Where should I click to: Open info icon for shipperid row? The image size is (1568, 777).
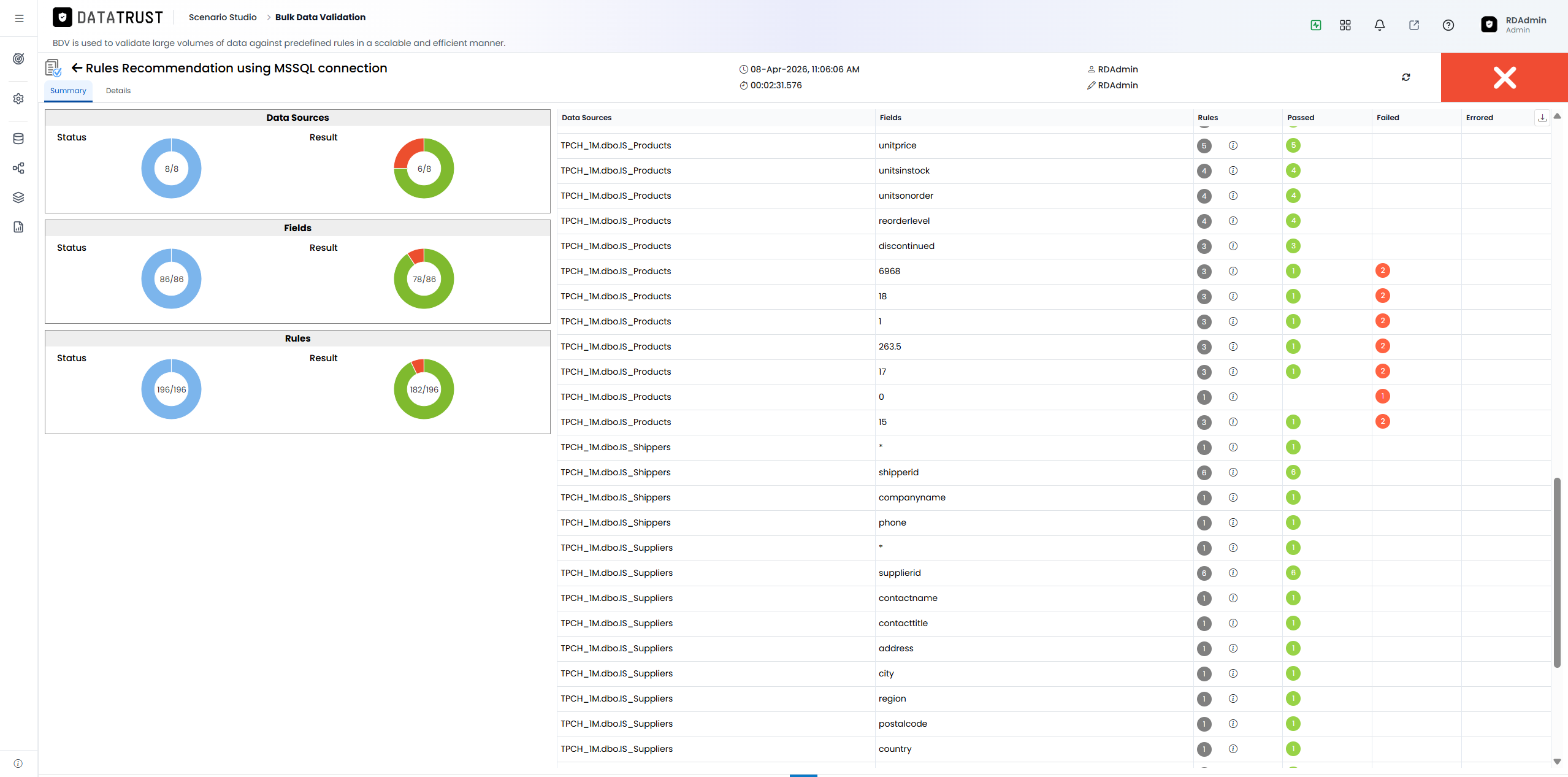click(1233, 472)
